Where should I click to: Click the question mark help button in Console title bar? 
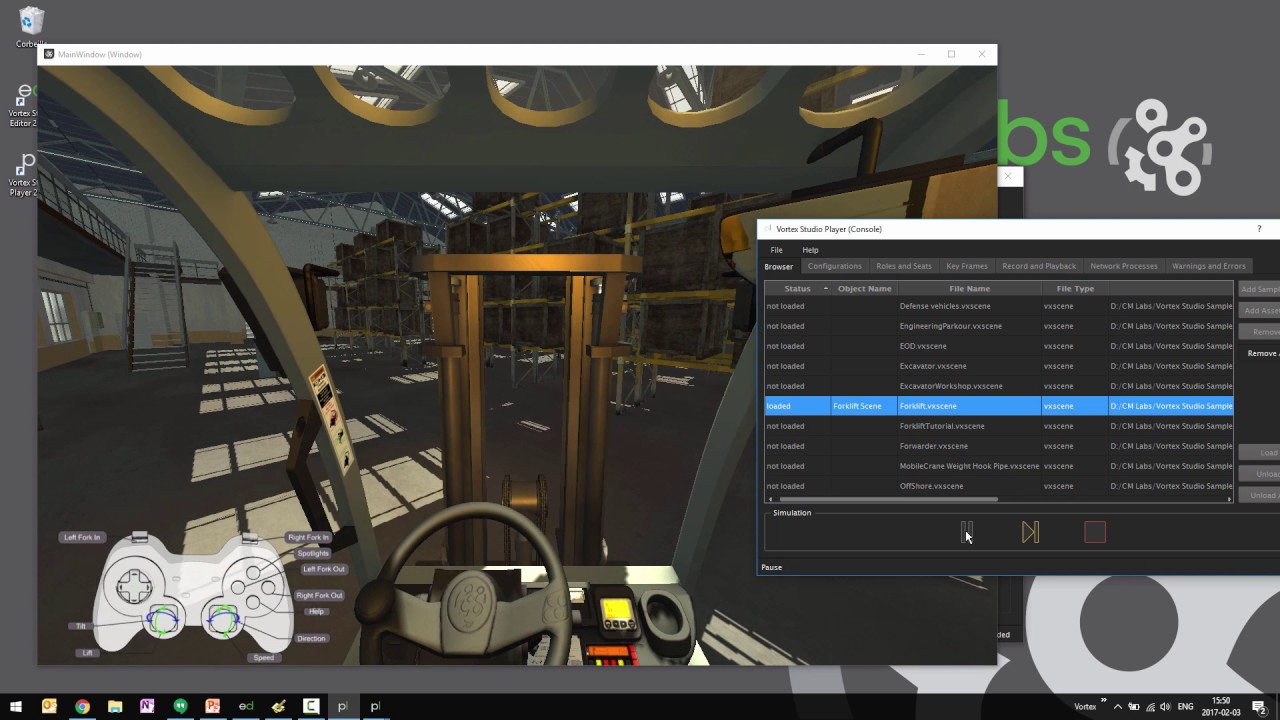pos(1259,229)
